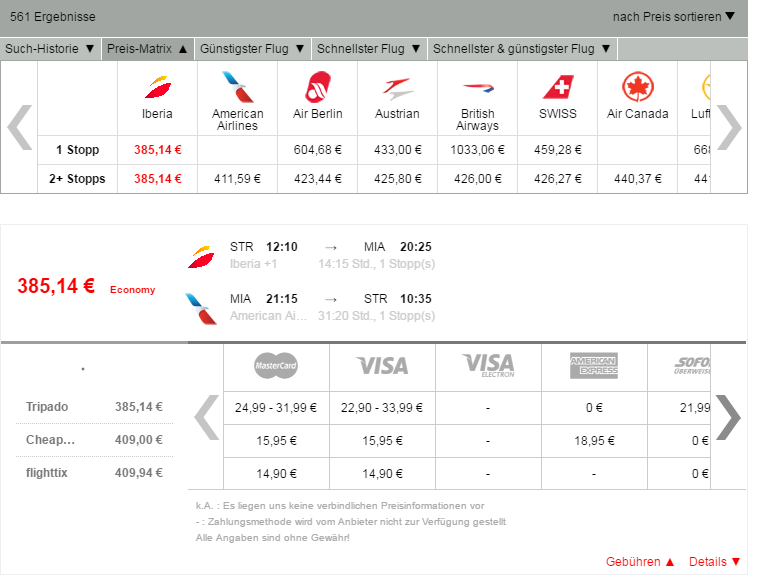Viewport: 776px width, 582px height.
Task: Select Austrian 2+ Stopps price 425,80 €
Action: tap(397, 179)
